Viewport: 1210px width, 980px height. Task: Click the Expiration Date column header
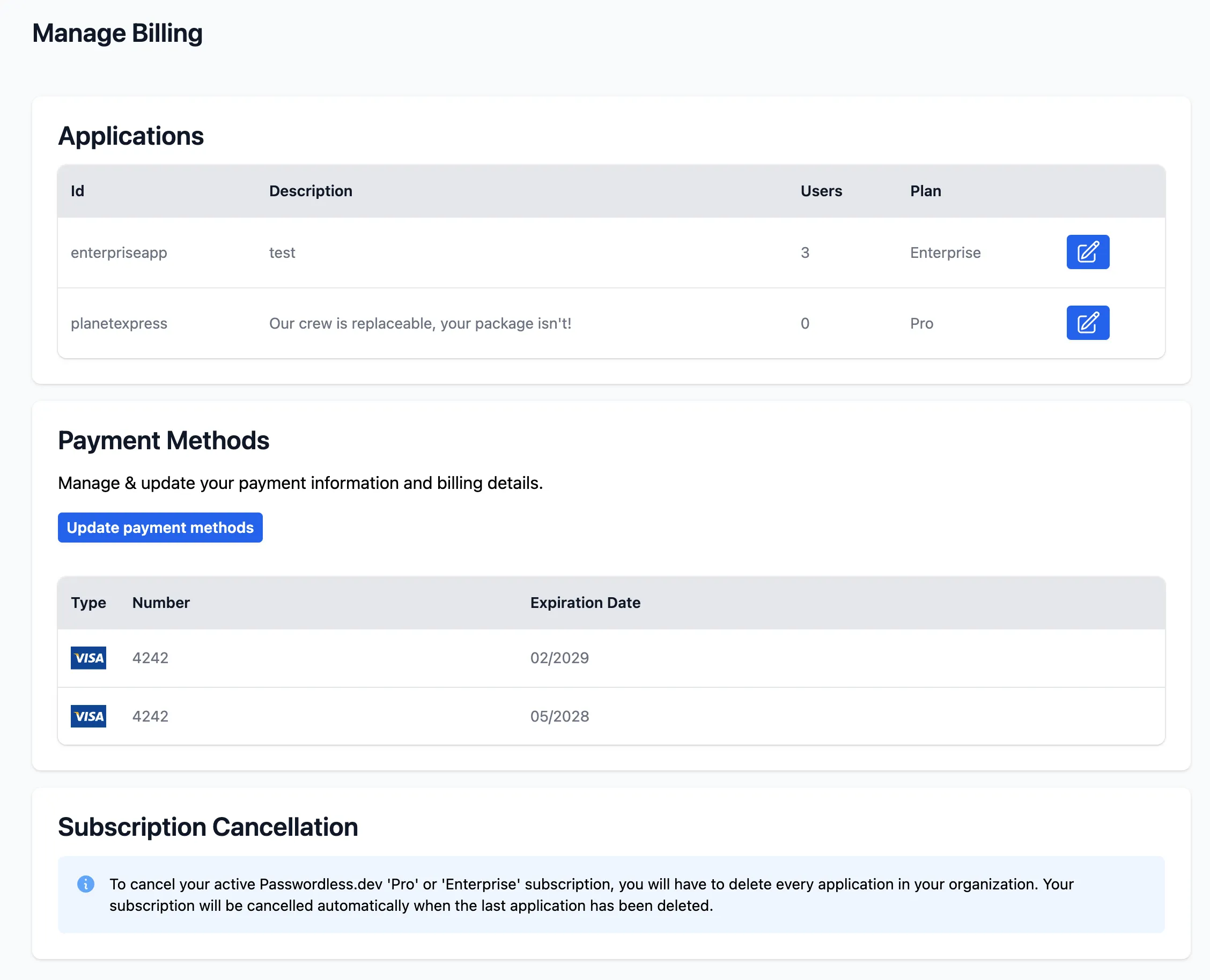tap(585, 603)
